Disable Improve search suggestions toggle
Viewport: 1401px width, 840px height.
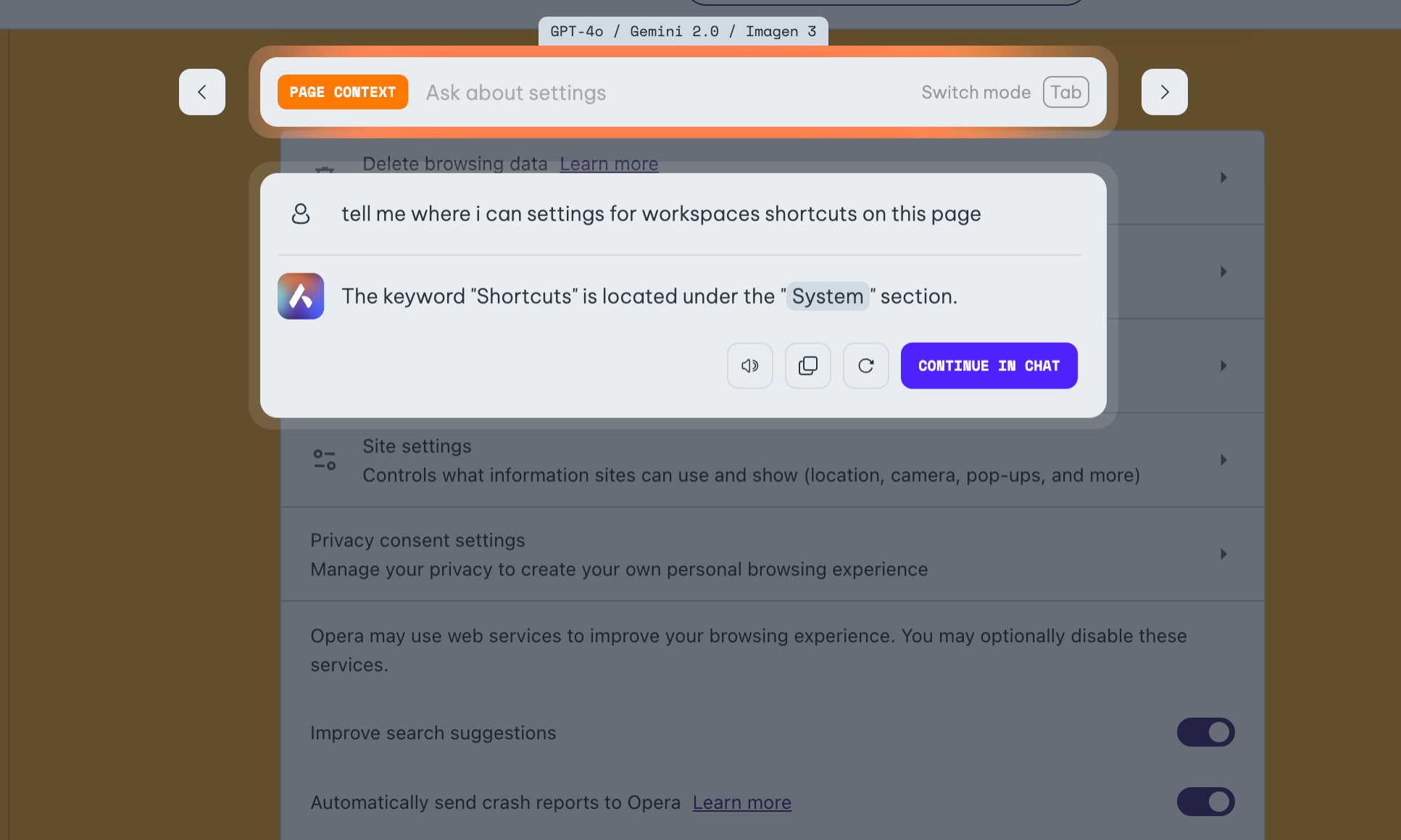(1205, 732)
